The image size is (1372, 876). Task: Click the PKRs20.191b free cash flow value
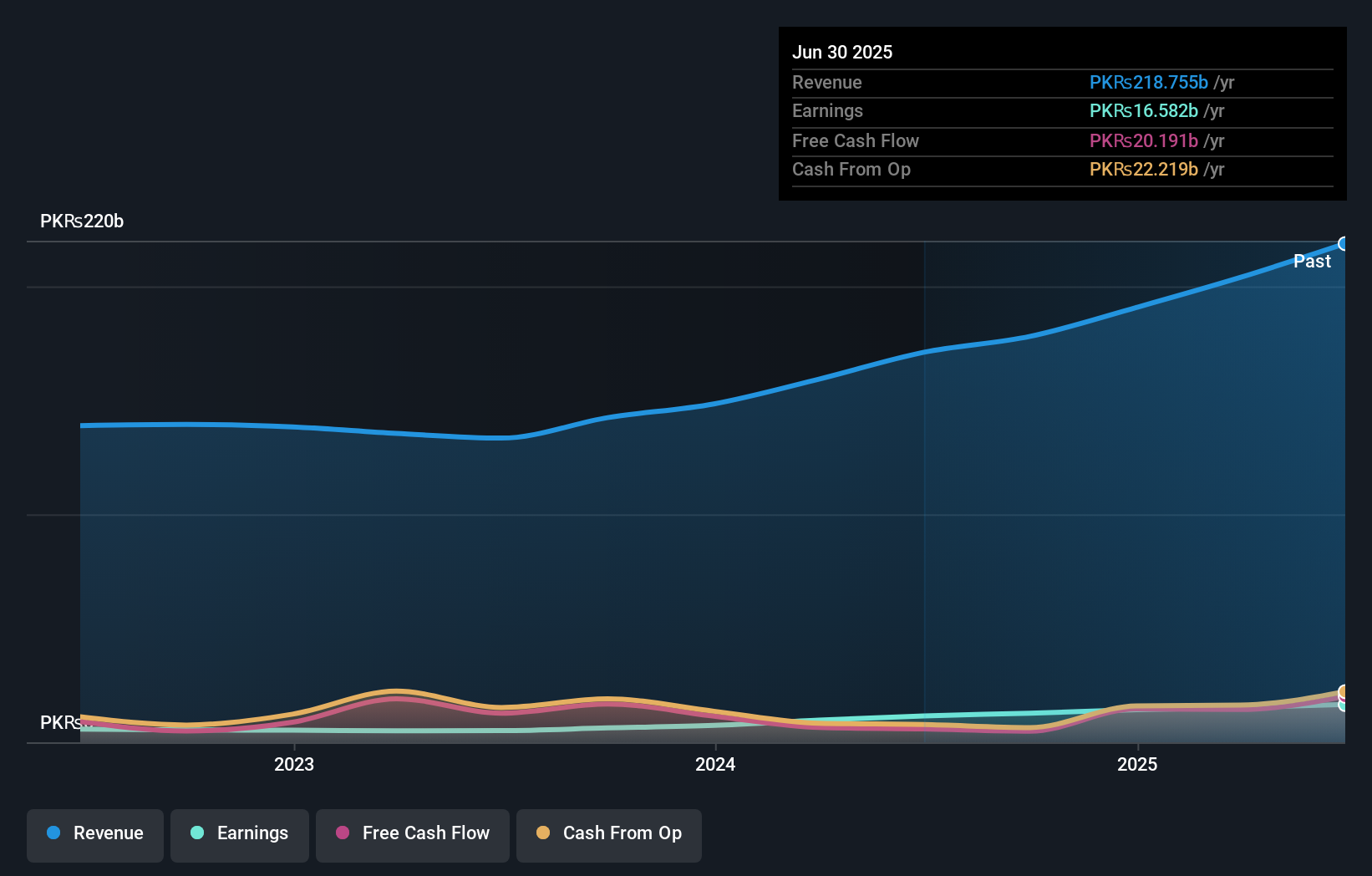(1144, 141)
